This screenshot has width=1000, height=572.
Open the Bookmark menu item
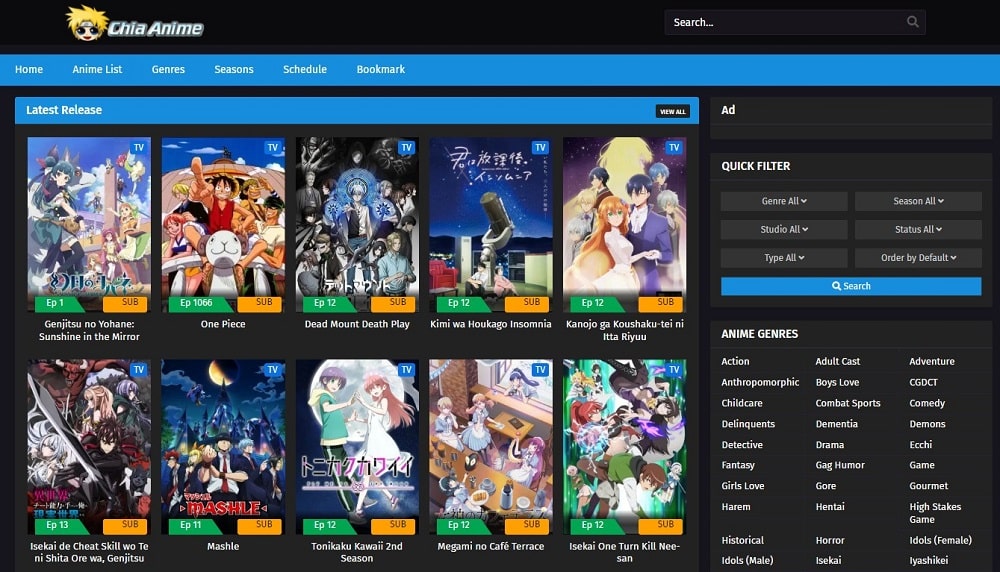tap(381, 70)
